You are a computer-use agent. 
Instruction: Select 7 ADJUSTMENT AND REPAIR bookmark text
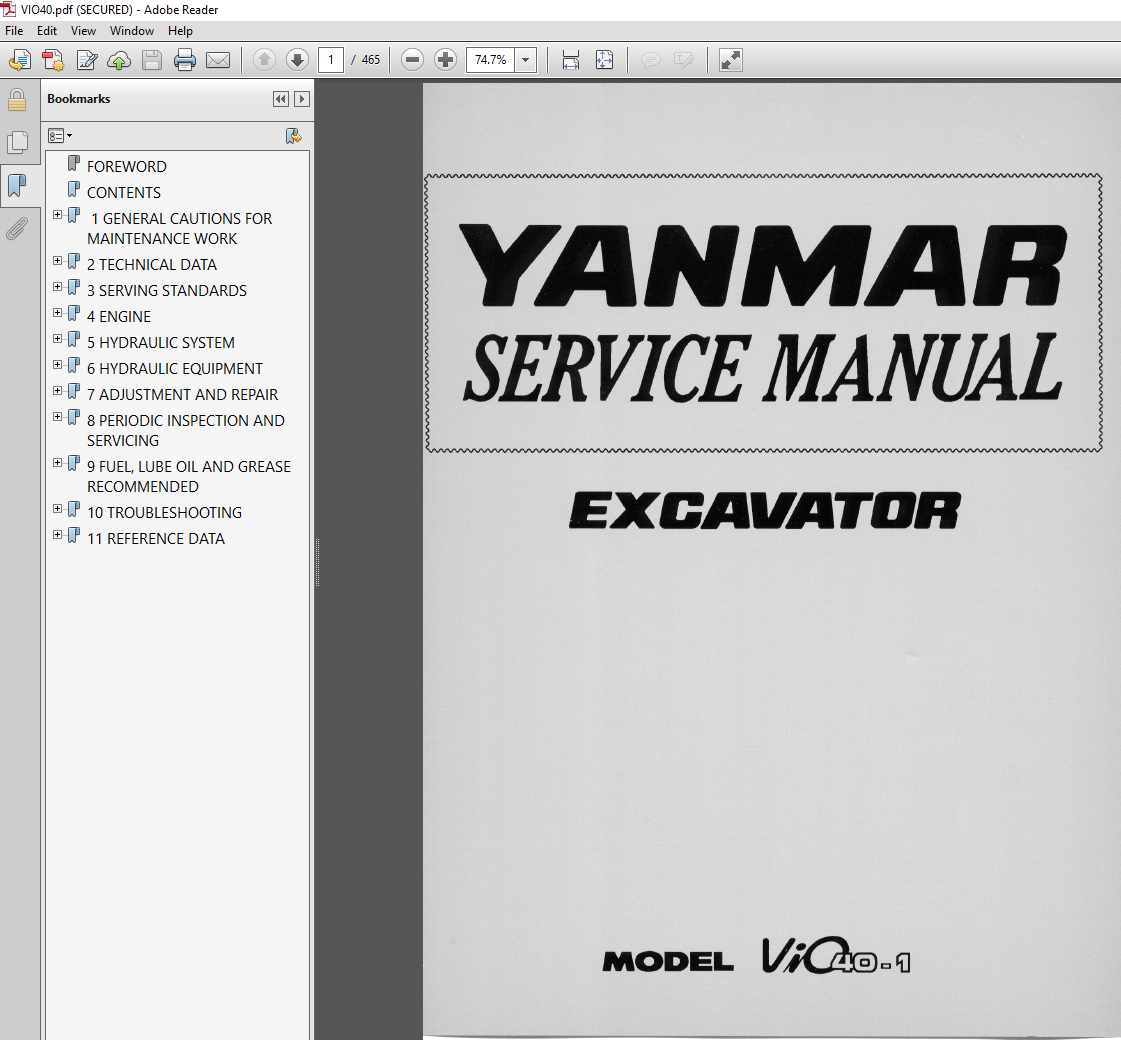(182, 395)
